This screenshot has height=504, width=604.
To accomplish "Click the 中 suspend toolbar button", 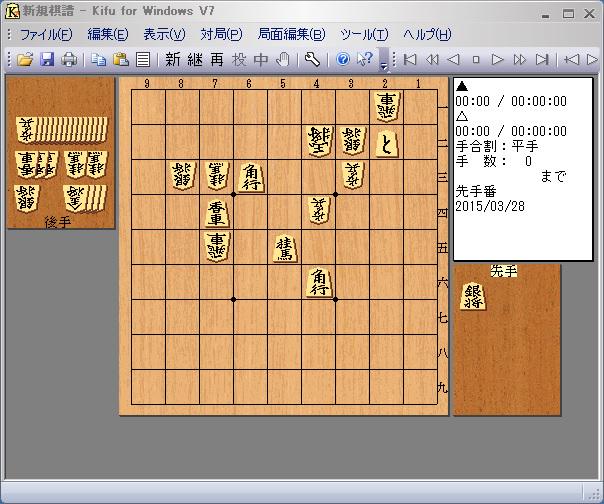I will pos(261,59).
